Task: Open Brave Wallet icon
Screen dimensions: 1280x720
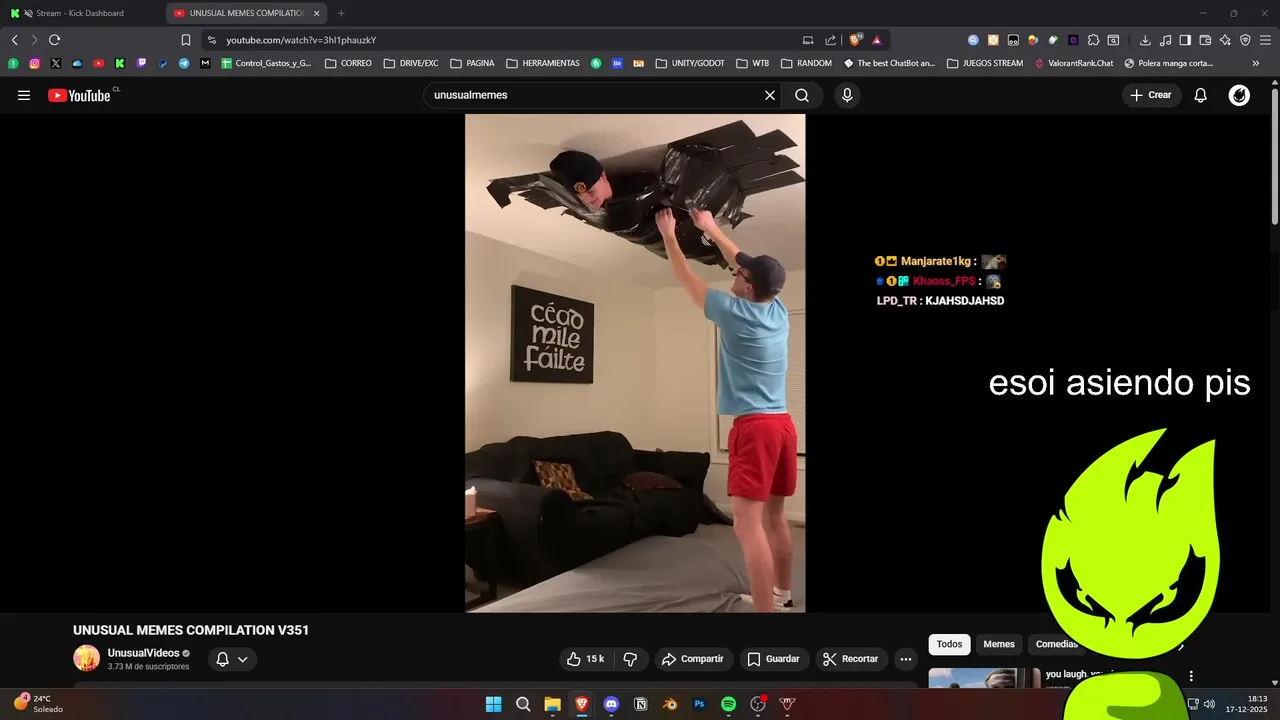Action: [x=1205, y=40]
